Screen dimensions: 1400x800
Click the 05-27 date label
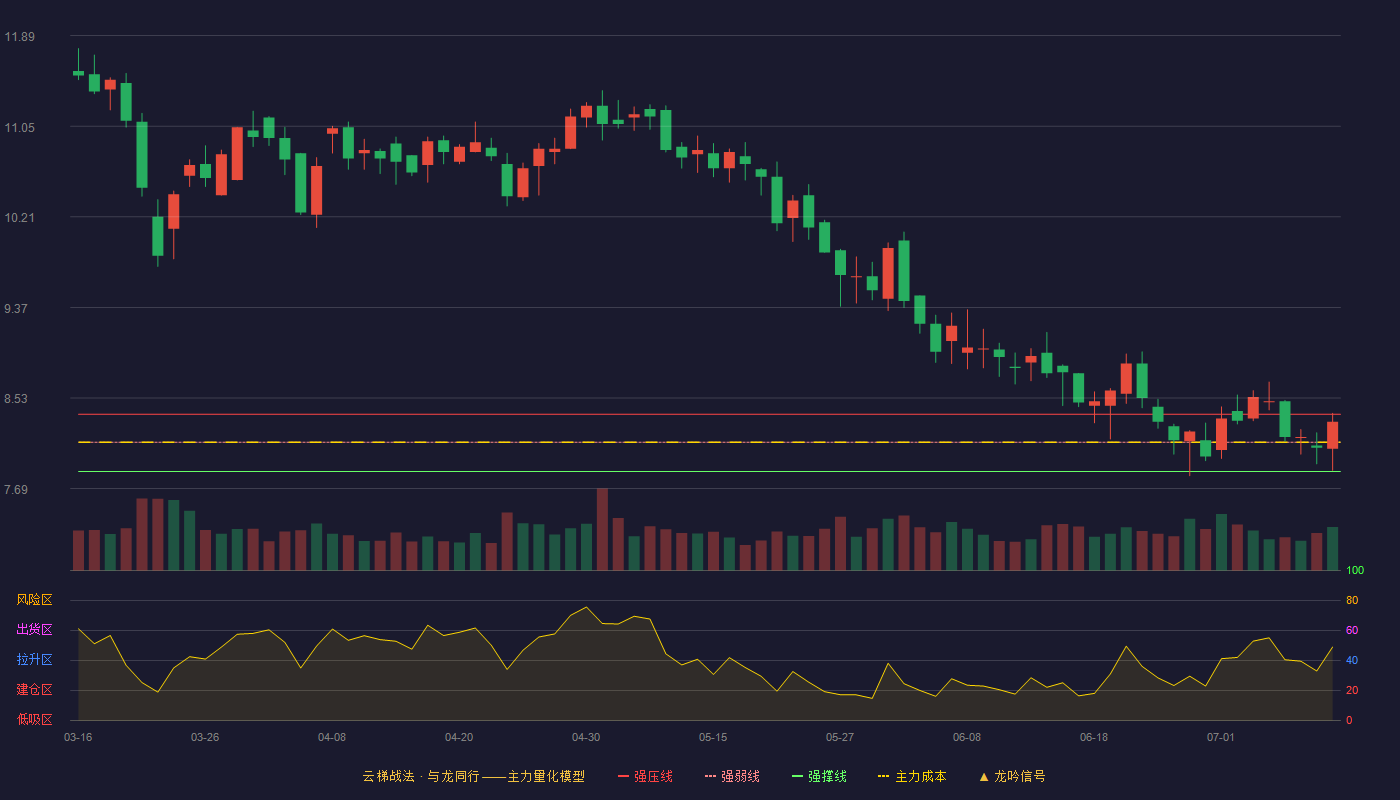click(x=840, y=737)
